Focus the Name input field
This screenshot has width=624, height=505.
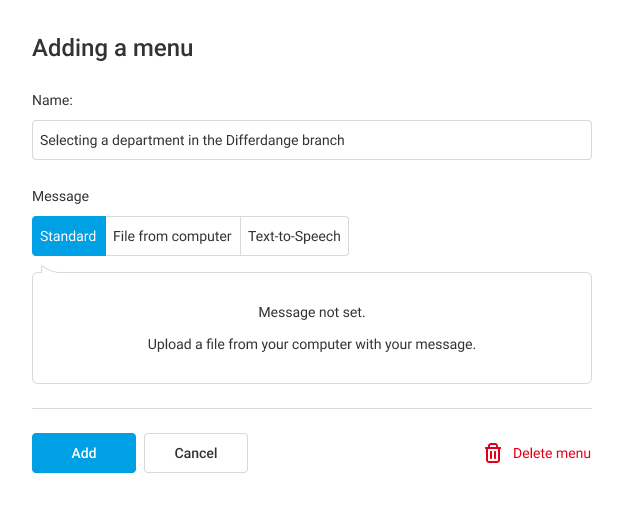[x=450, y=140]
